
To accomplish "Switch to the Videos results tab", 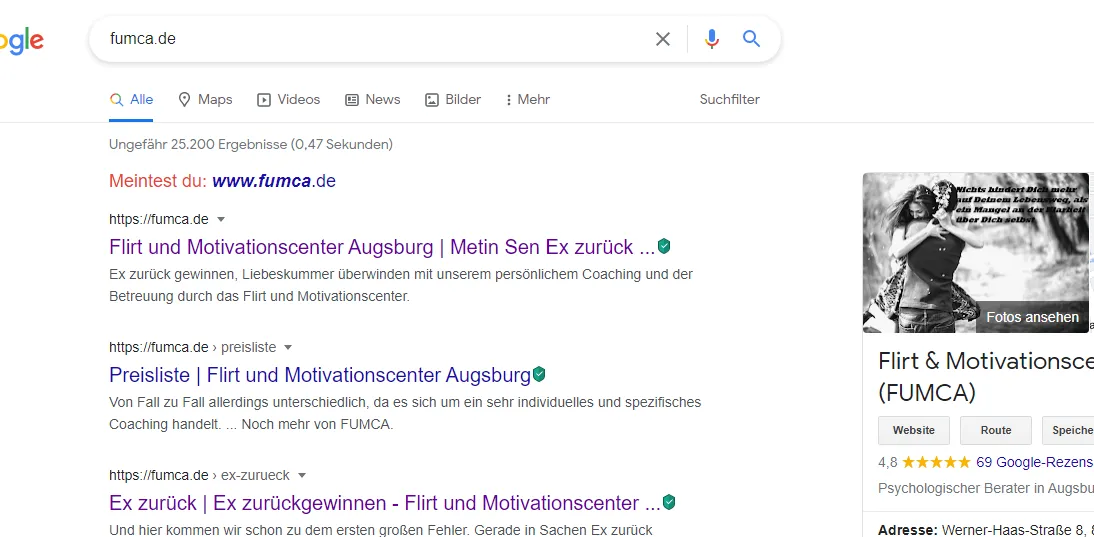I will click(289, 100).
